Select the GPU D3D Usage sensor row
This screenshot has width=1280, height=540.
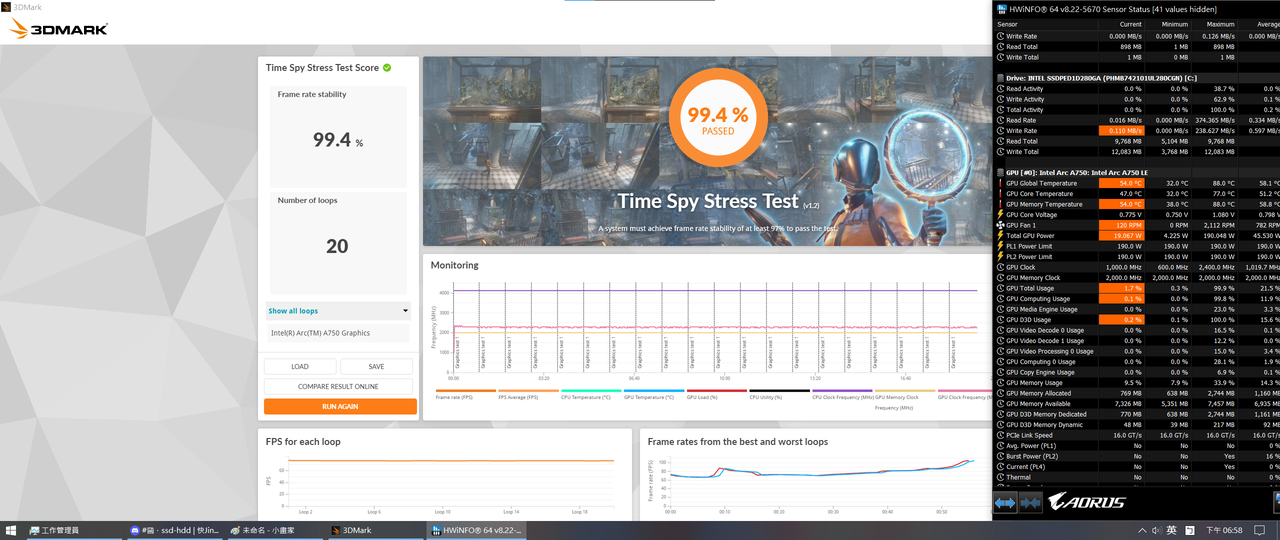click(1138, 320)
